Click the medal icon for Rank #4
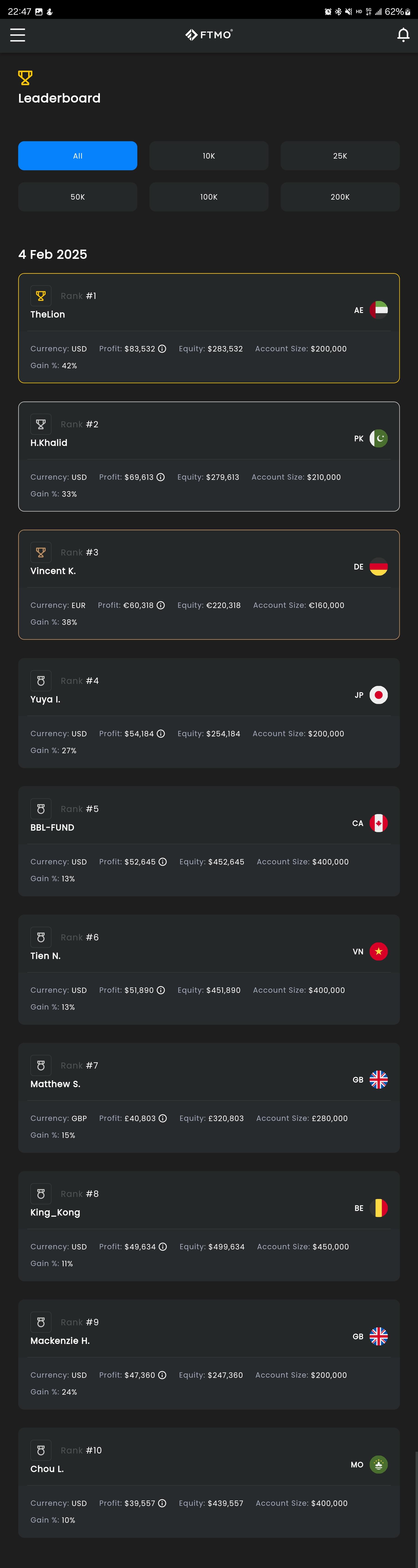The image size is (418, 1568). point(41,681)
